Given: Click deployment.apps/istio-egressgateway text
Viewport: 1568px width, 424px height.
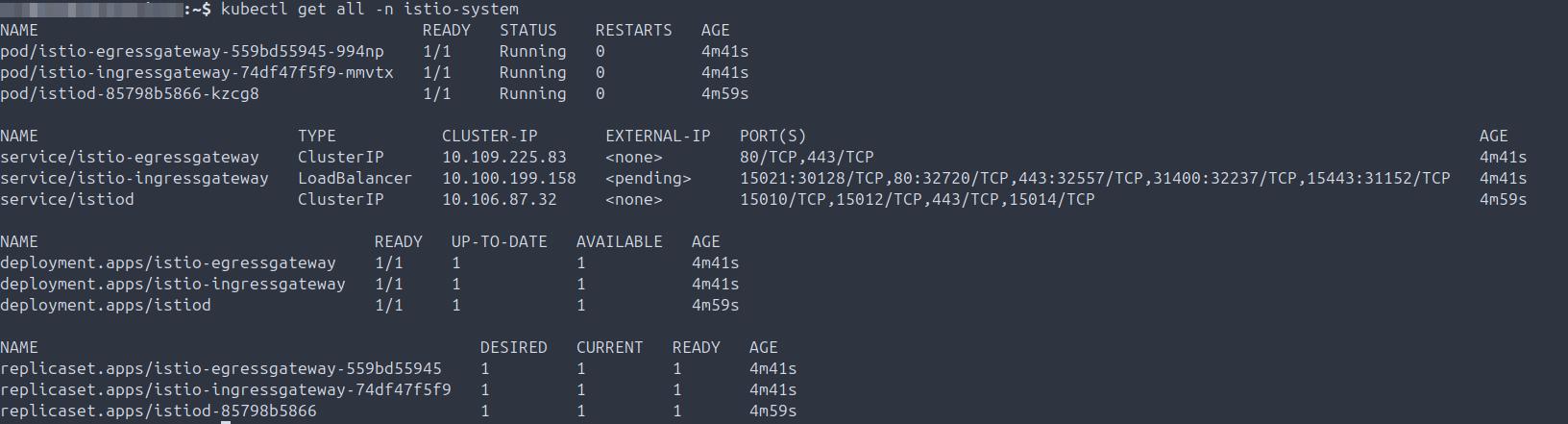Looking at the screenshot, I should tap(167, 262).
